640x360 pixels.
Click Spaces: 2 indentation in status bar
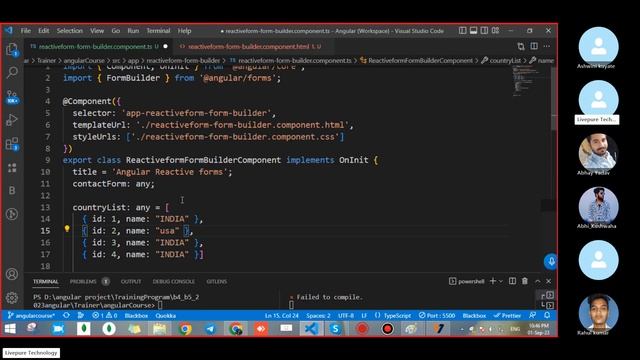click(318, 316)
